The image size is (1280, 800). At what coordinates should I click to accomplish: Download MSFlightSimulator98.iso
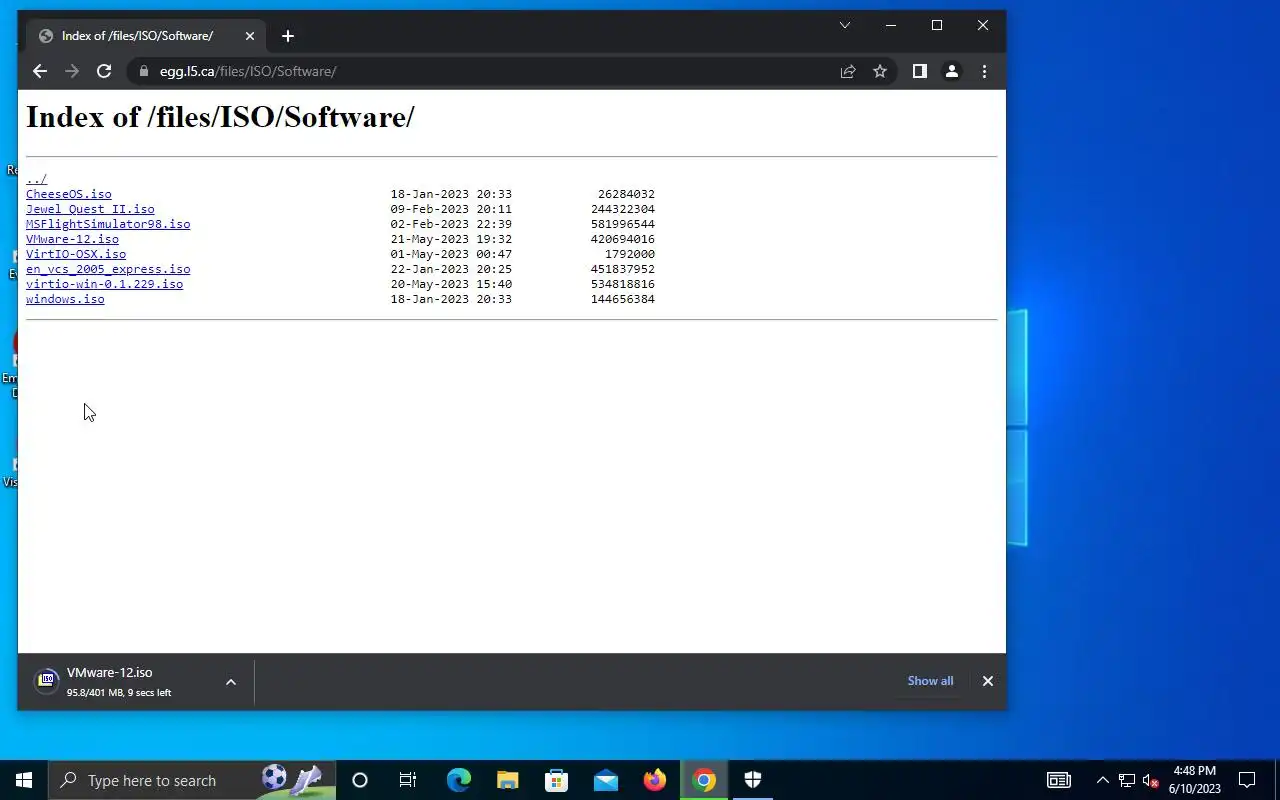[108, 224]
